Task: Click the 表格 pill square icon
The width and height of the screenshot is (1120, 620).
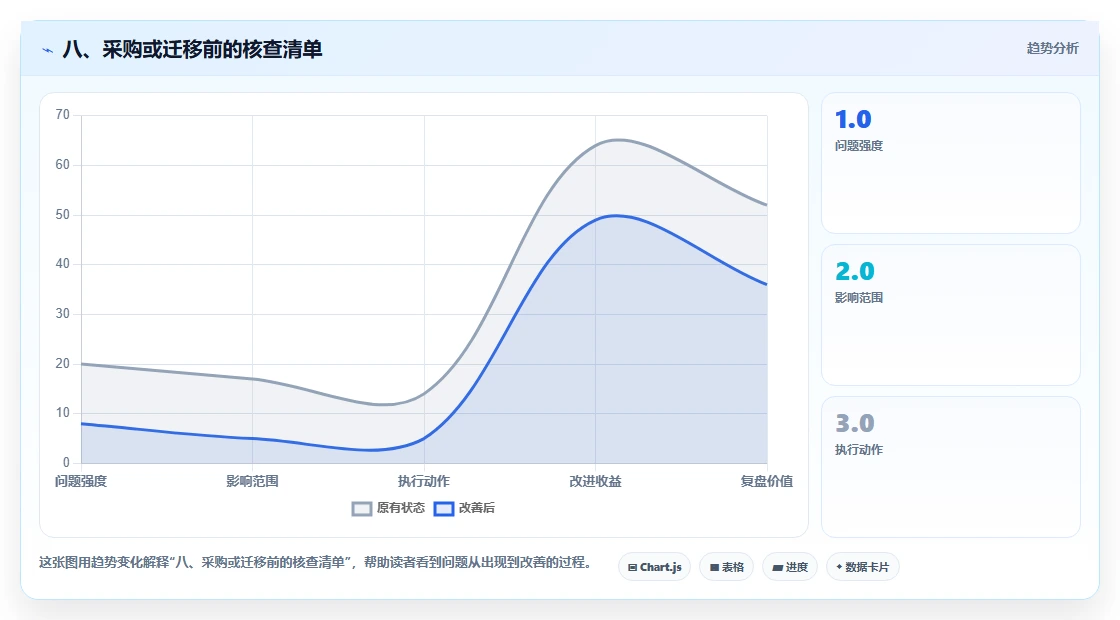Action: (x=714, y=568)
